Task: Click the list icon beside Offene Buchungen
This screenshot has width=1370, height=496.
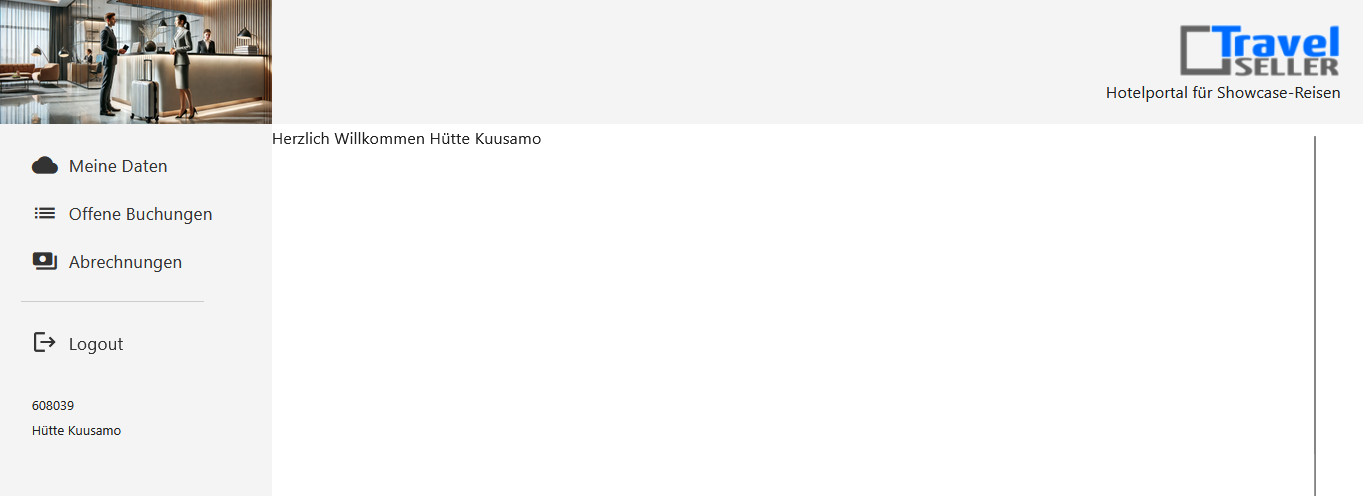Action: click(44, 213)
